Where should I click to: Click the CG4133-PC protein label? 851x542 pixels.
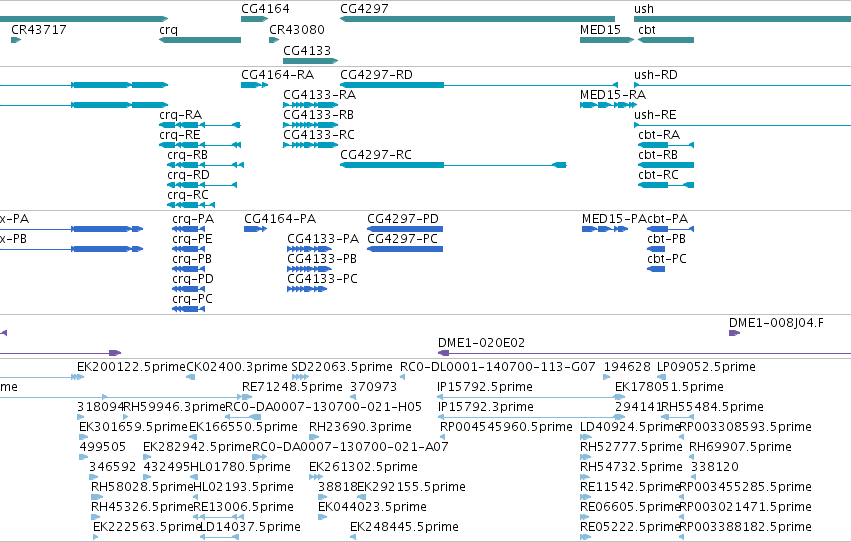[322, 279]
